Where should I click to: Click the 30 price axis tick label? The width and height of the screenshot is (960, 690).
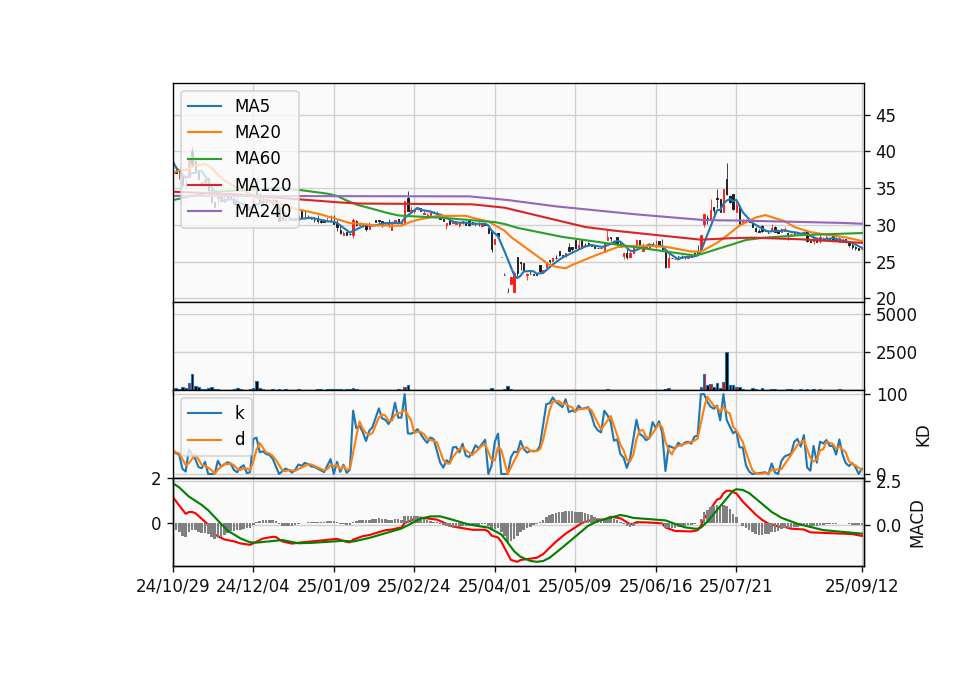[x=885, y=226]
